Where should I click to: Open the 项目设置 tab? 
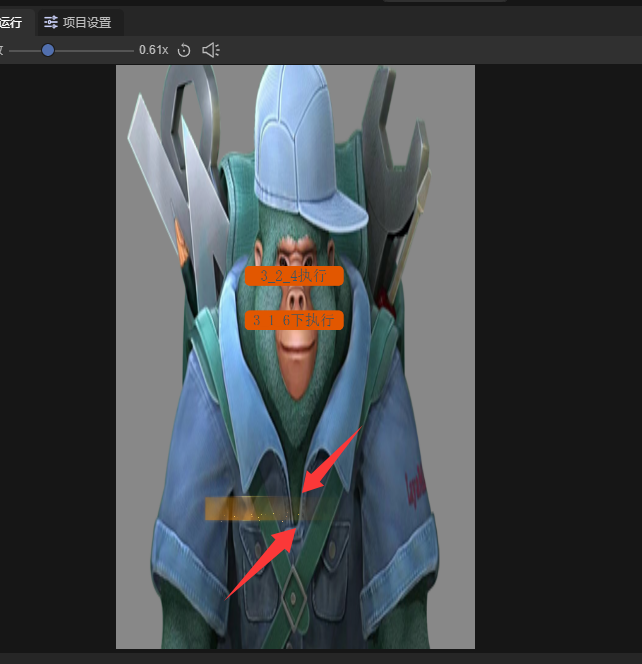pos(86,22)
